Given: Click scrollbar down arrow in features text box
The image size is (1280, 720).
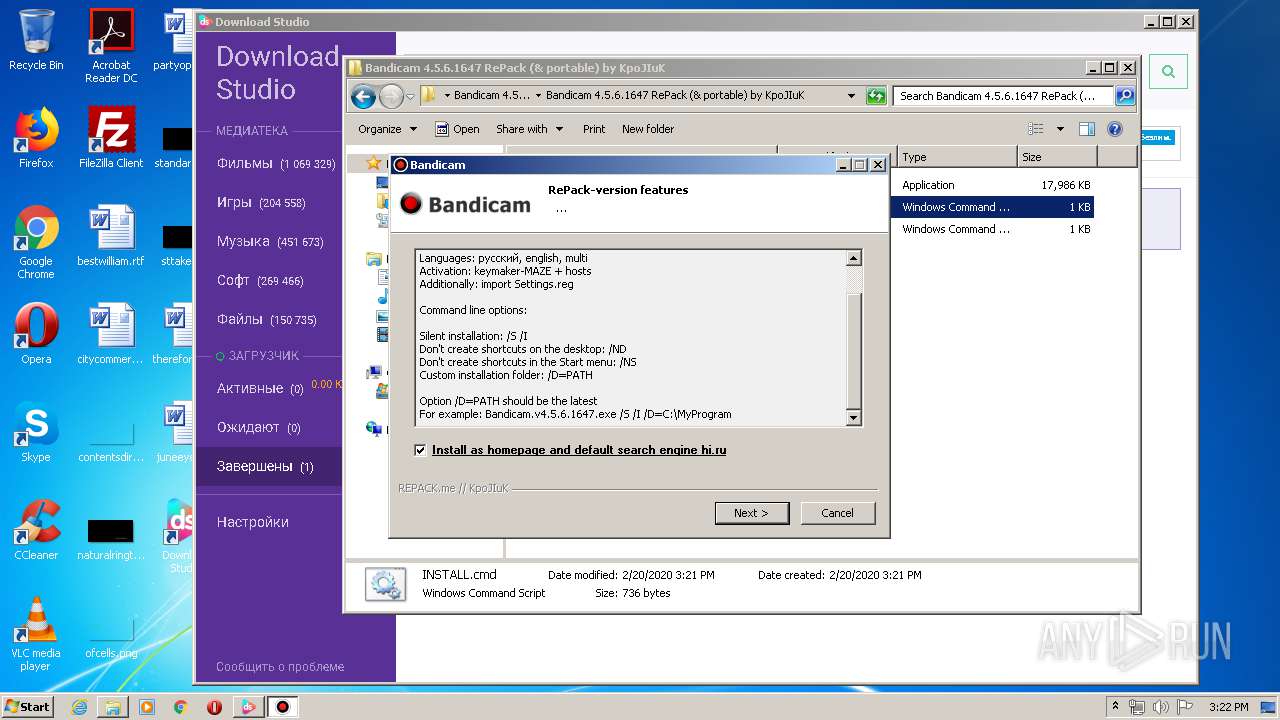Looking at the screenshot, I should [853, 417].
